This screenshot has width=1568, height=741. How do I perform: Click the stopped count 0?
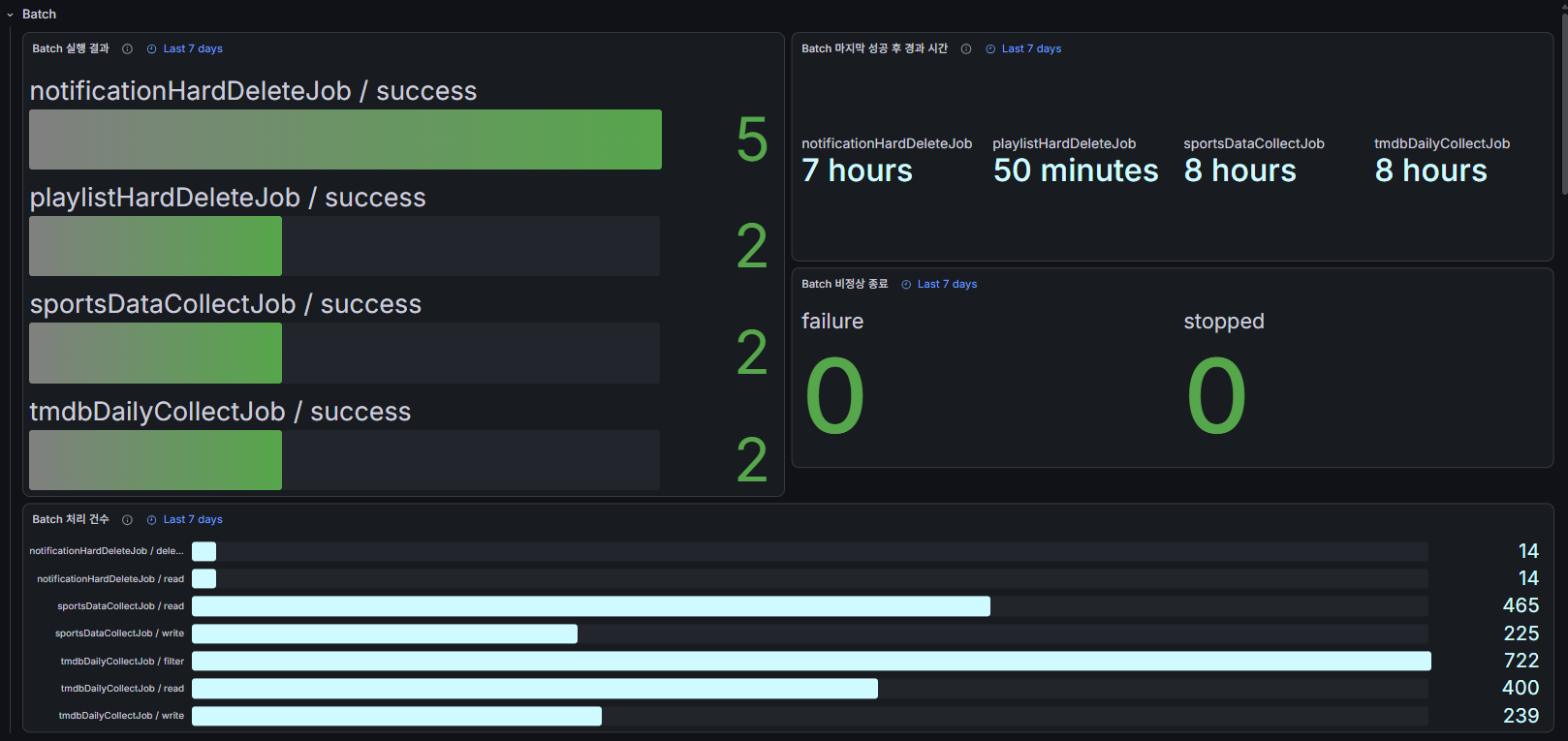[x=1216, y=396]
